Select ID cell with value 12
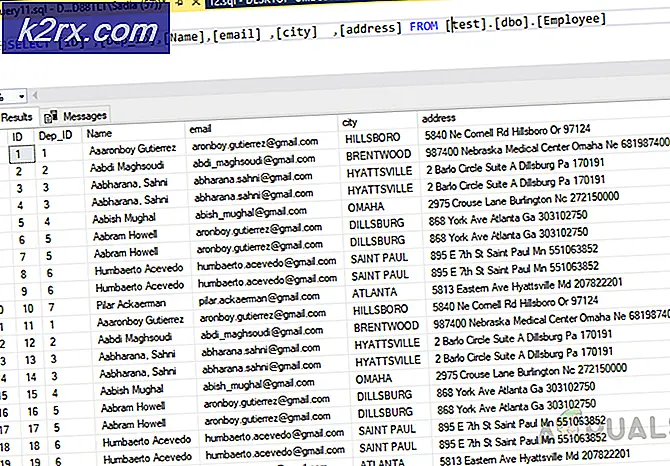The width and height of the screenshot is (670, 466). pyautogui.click(x=29, y=343)
